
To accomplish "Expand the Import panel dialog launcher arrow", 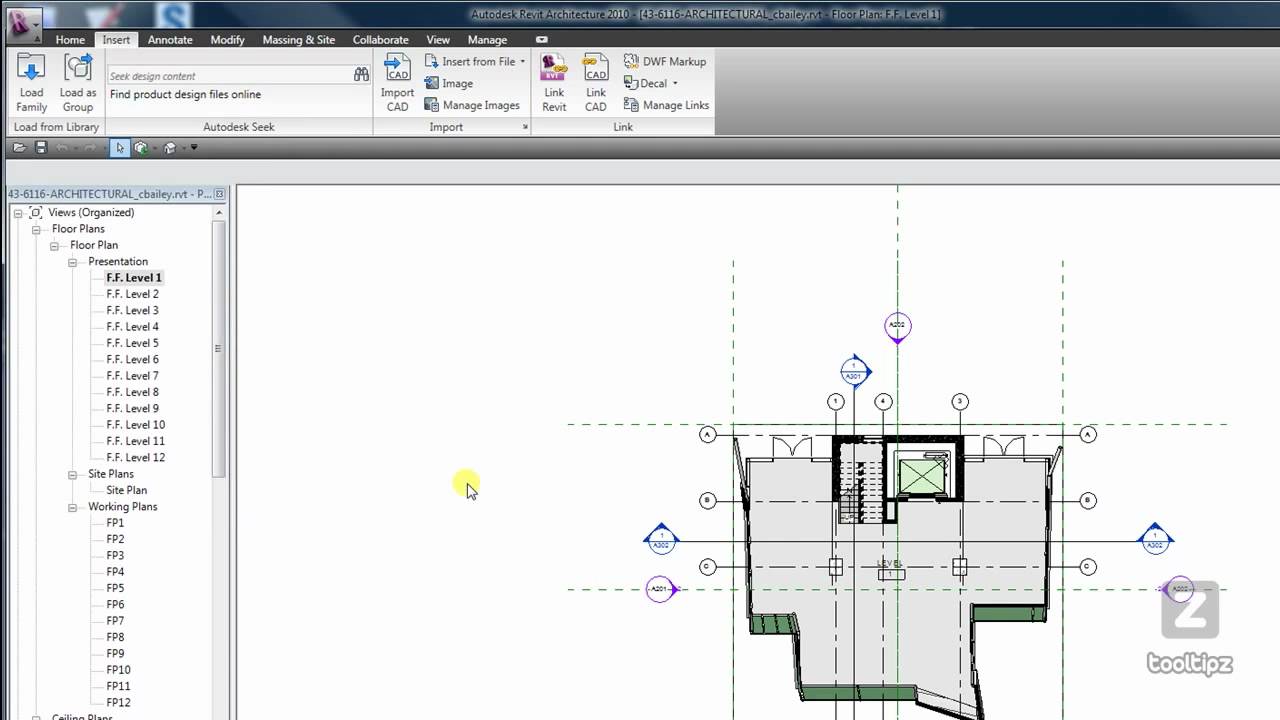I will [525, 127].
